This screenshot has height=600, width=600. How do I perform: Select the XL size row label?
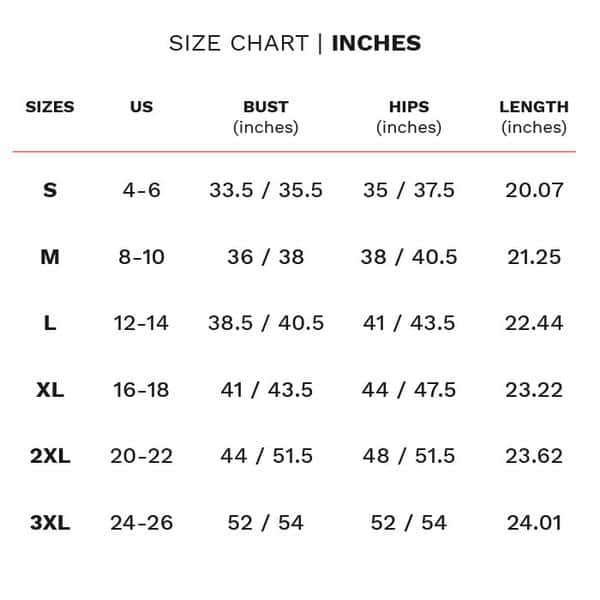tap(50, 390)
